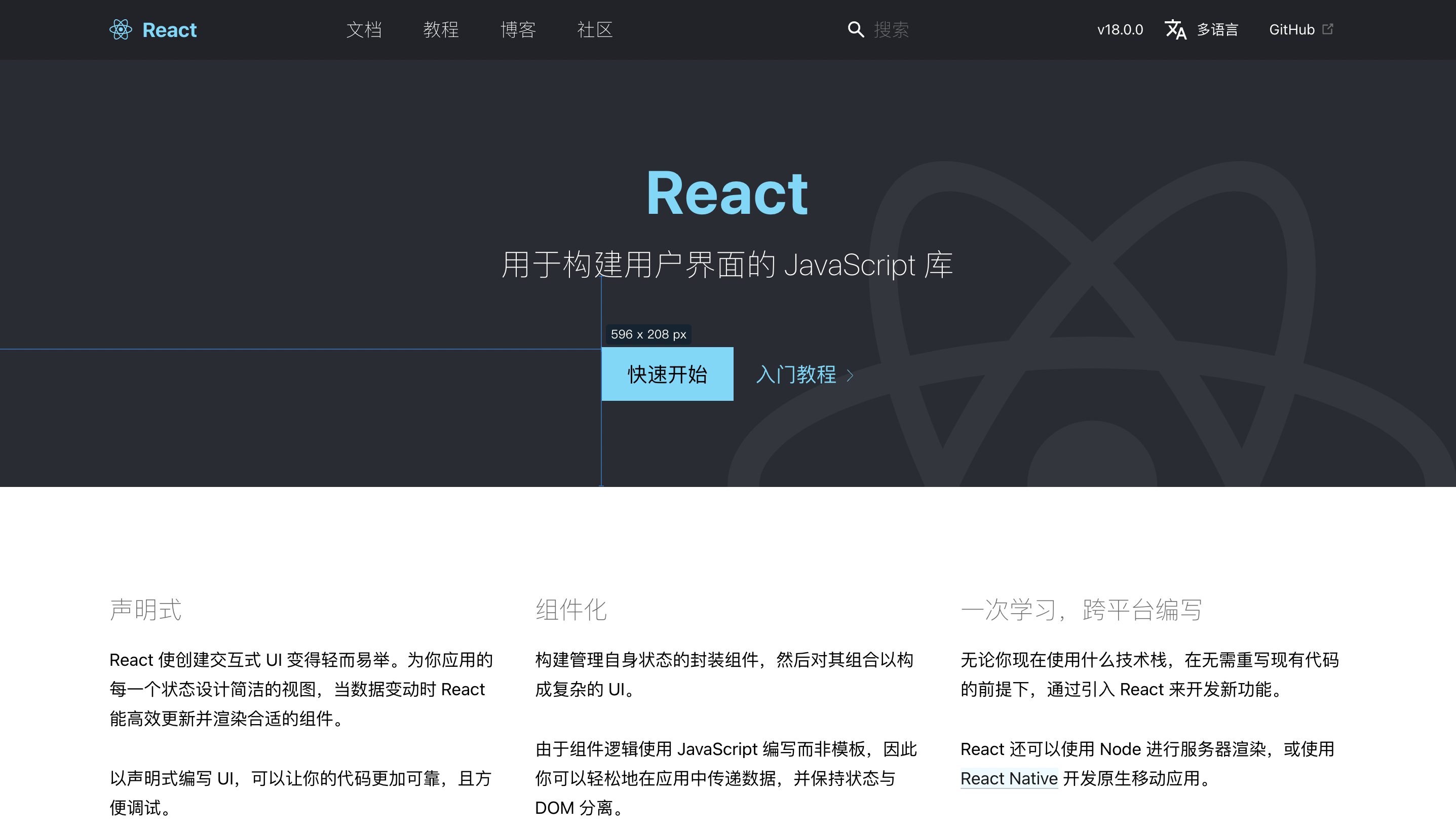Screen dimensions: 1456x830
Task: Click the 快速开始 button
Action: pos(667,374)
